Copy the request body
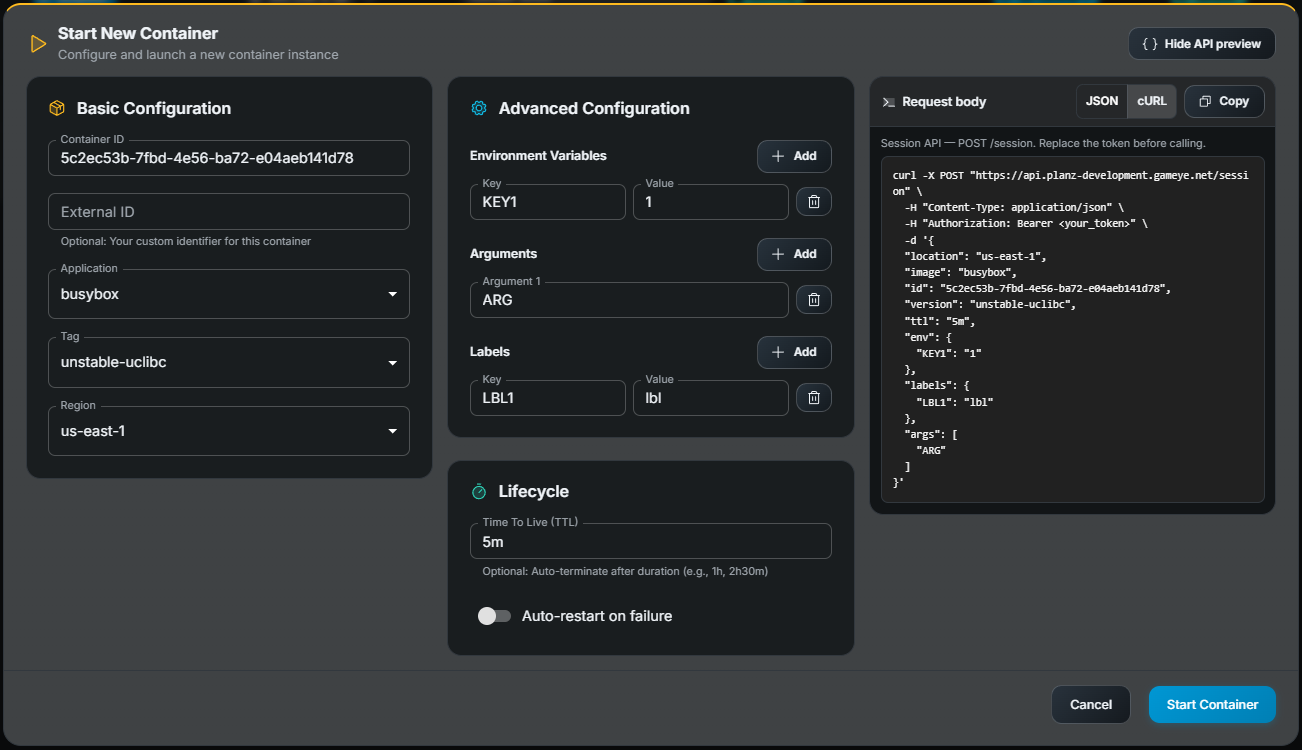This screenshot has width=1302, height=750. click(1224, 101)
